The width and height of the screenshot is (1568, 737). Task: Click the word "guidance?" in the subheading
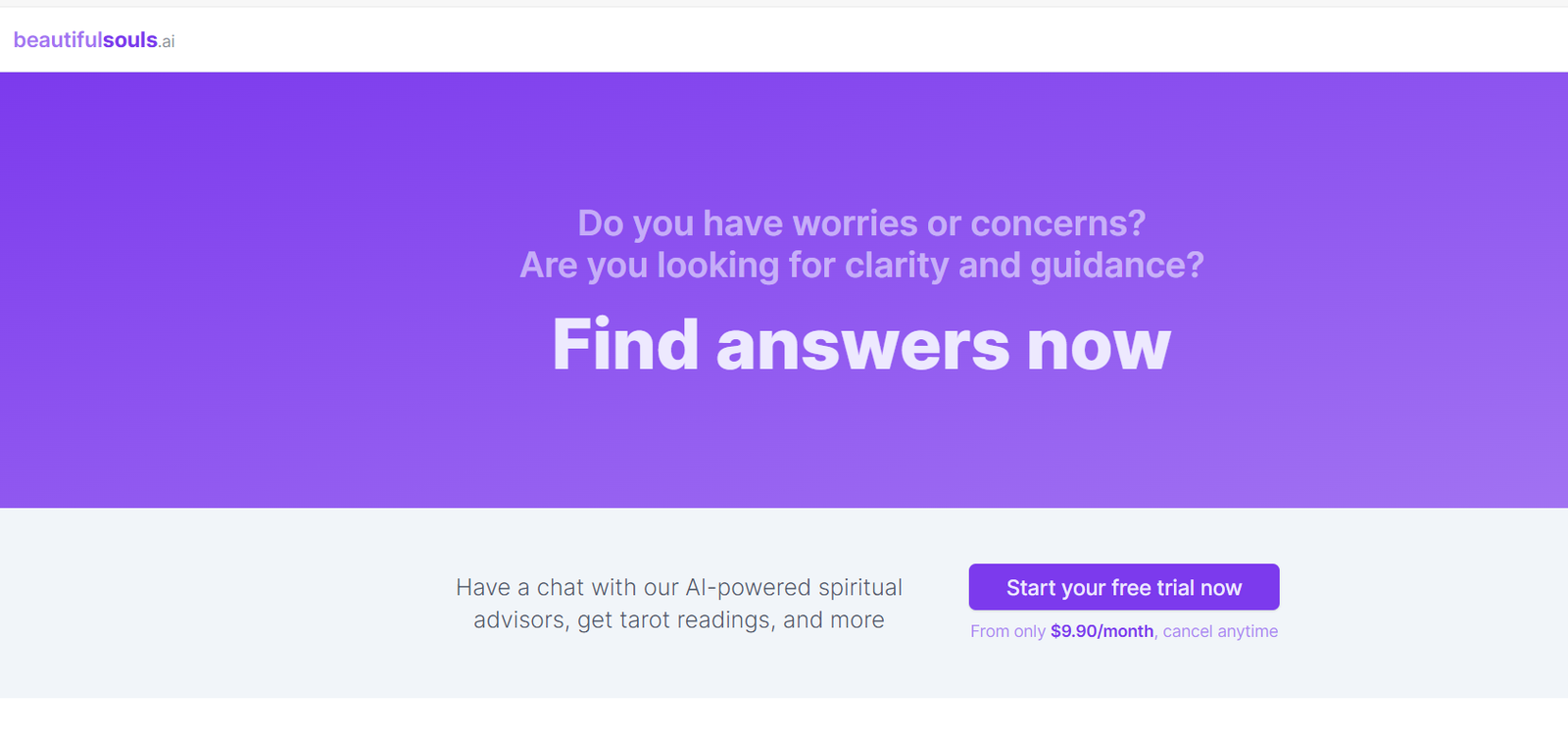[1117, 266]
